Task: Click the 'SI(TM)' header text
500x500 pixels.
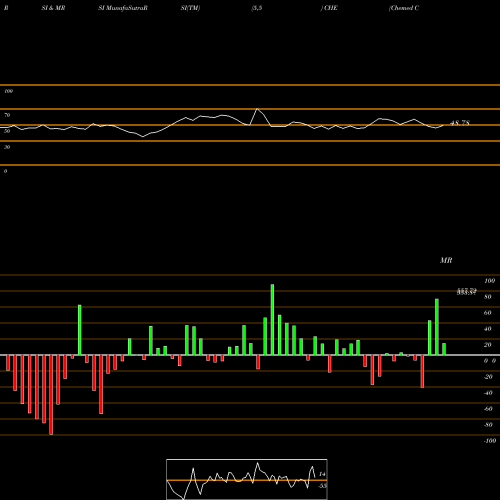Action: tap(190, 8)
